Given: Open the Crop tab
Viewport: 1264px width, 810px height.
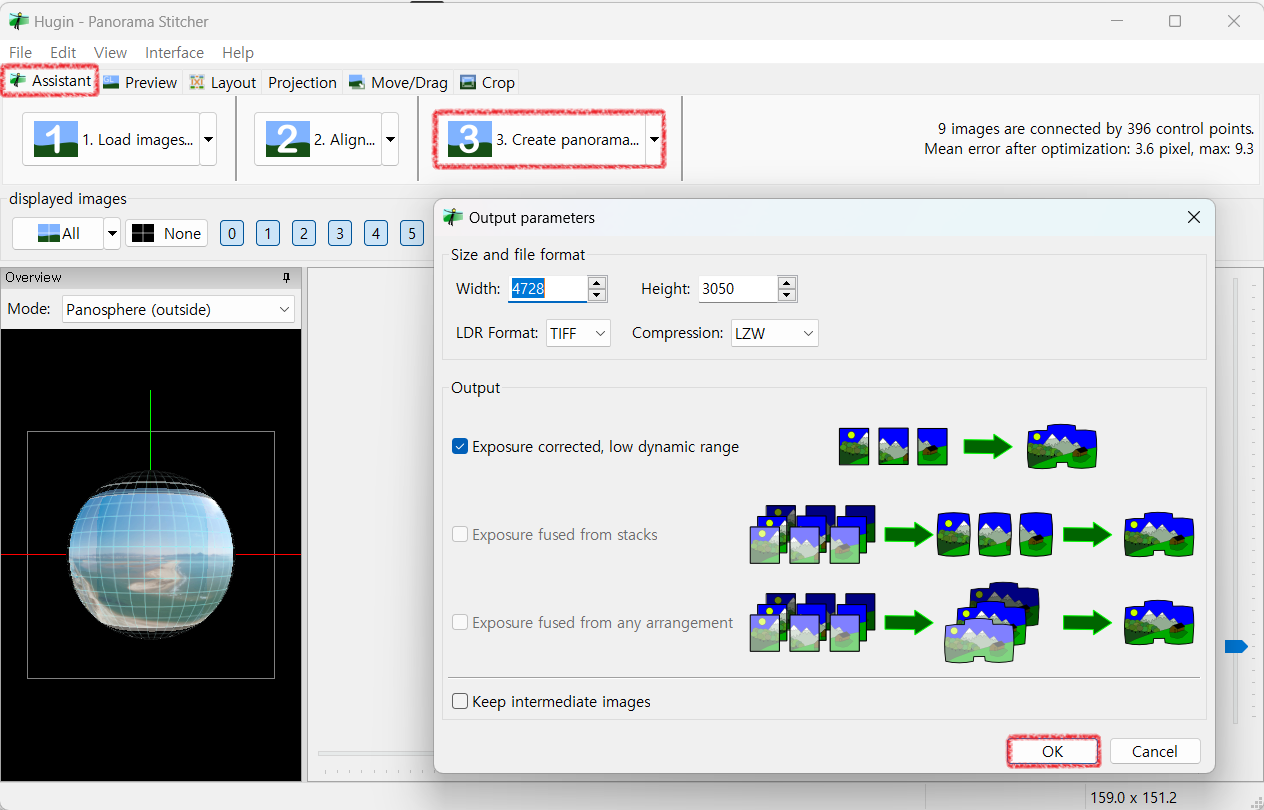Looking at the screenshot, I should point(488,83).
